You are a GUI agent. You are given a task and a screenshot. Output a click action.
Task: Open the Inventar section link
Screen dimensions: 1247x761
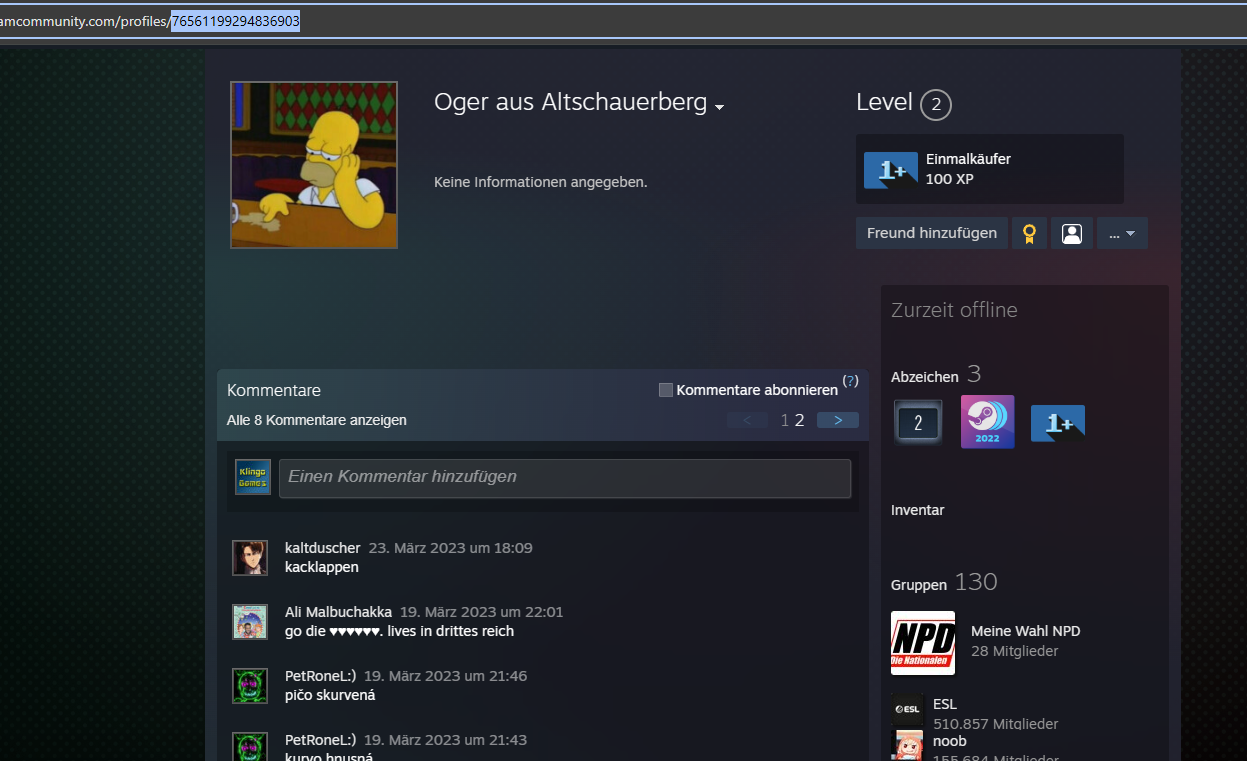[x=917, y=510]
